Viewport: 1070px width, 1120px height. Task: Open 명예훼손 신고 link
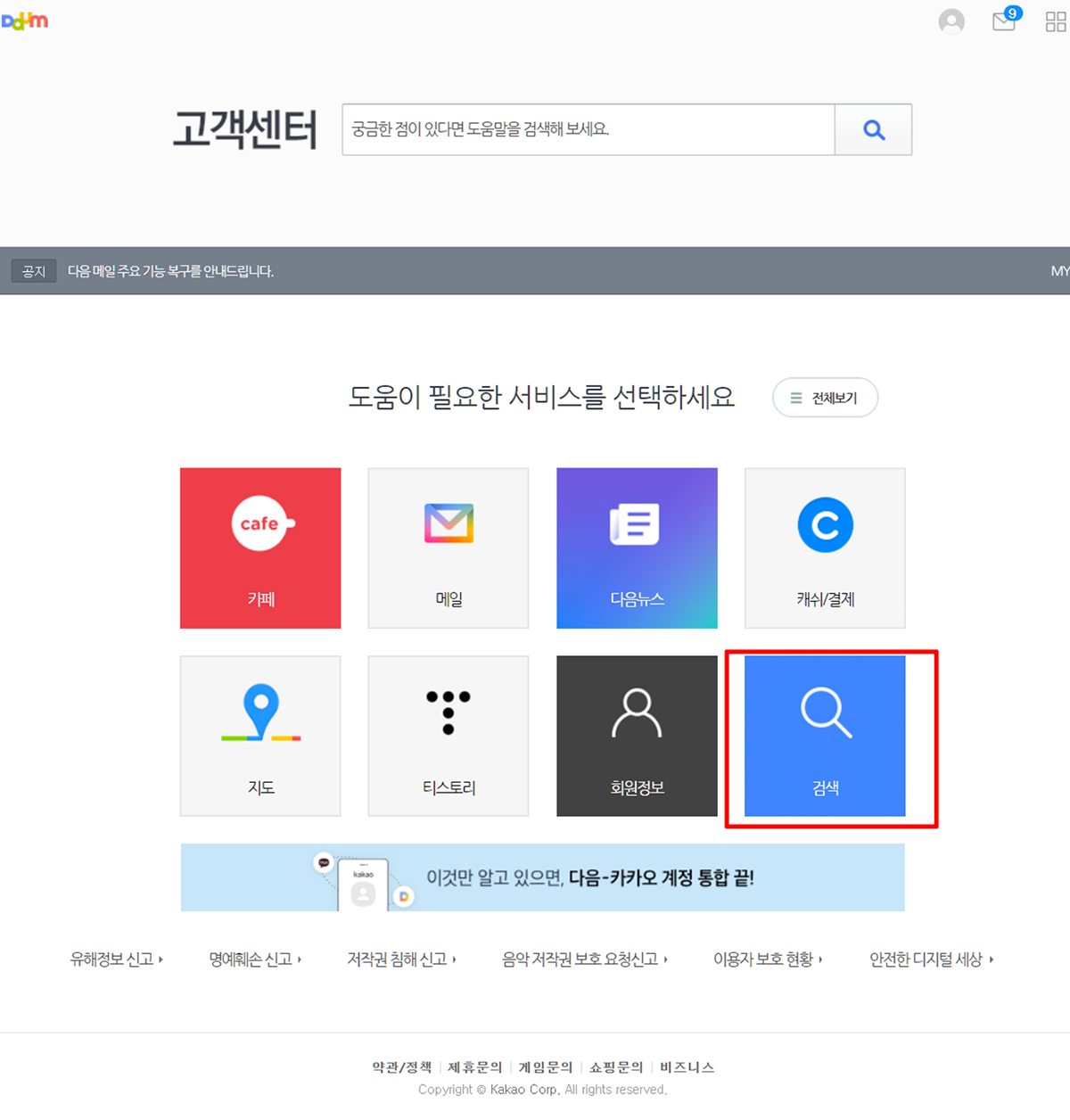(255, 959)
